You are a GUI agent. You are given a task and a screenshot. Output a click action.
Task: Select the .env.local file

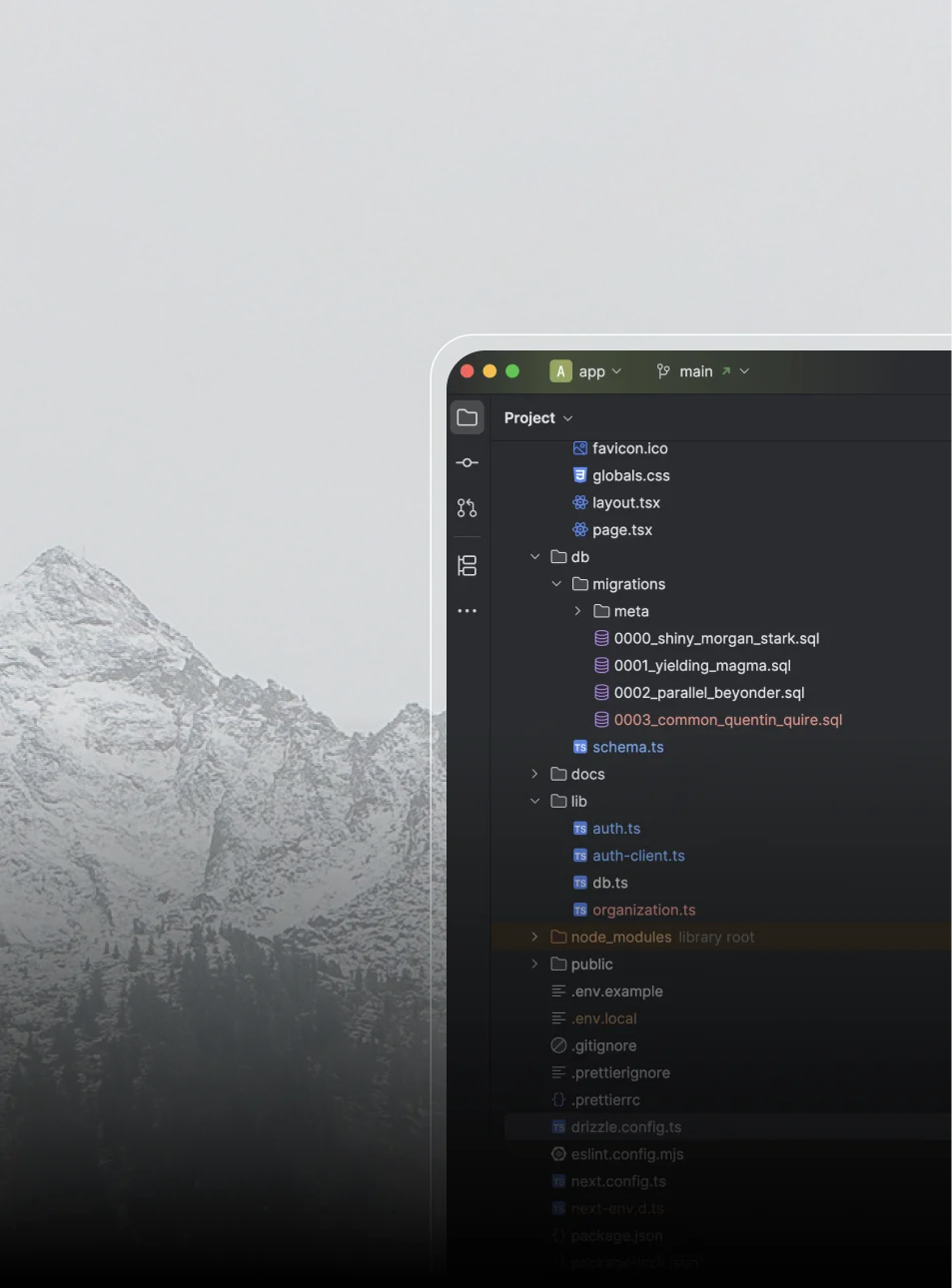[603, 1017]
